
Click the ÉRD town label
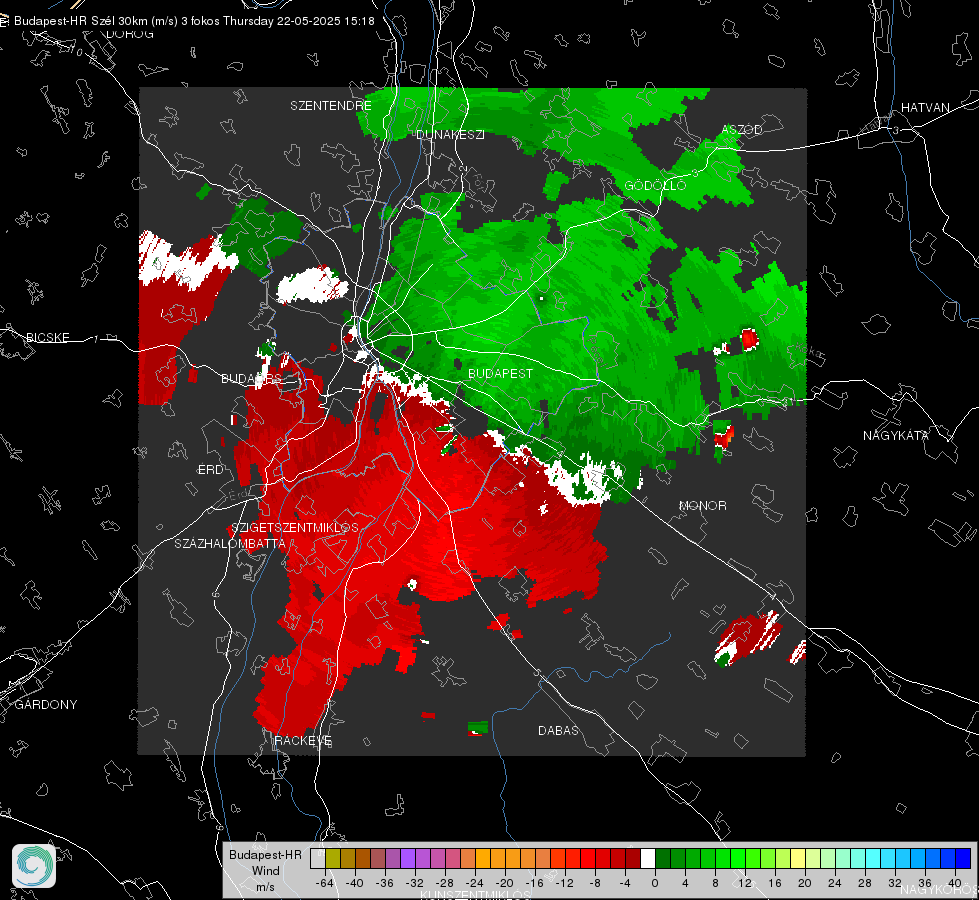[x=210, y=470]
